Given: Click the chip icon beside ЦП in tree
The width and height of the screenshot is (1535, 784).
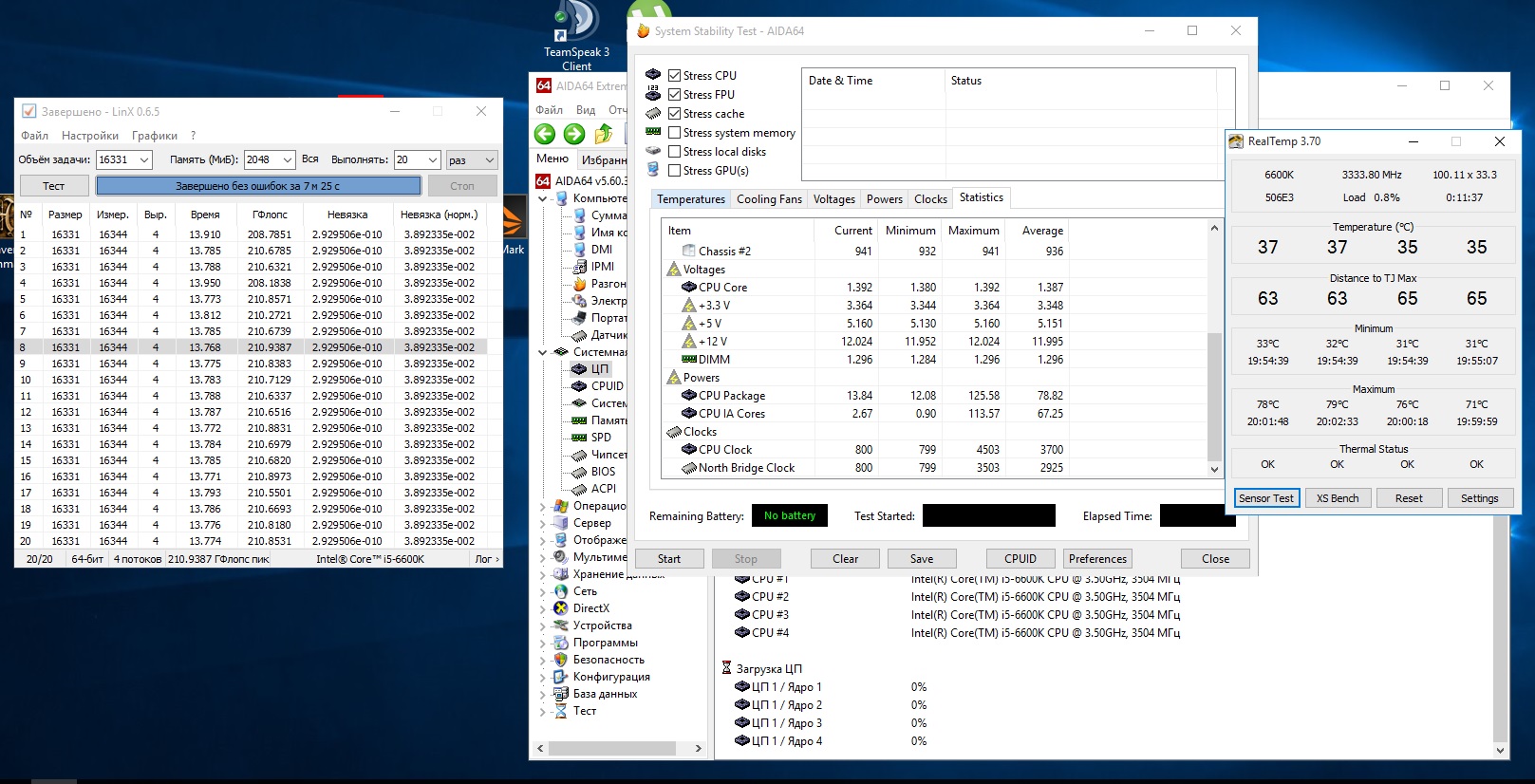Looking at the screenshot, I should pos(579,369).
